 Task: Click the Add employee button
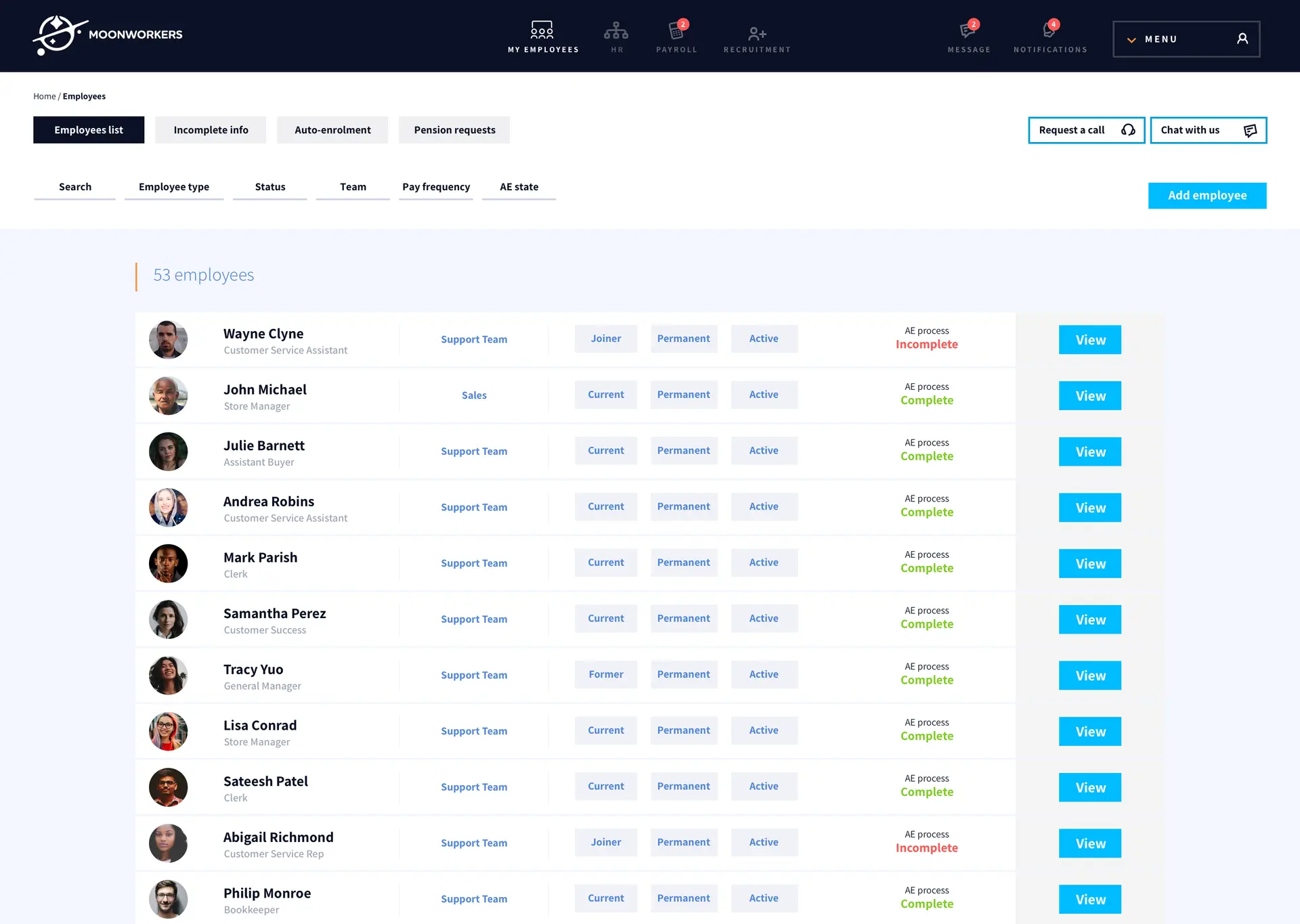(x=1207, y=196)
